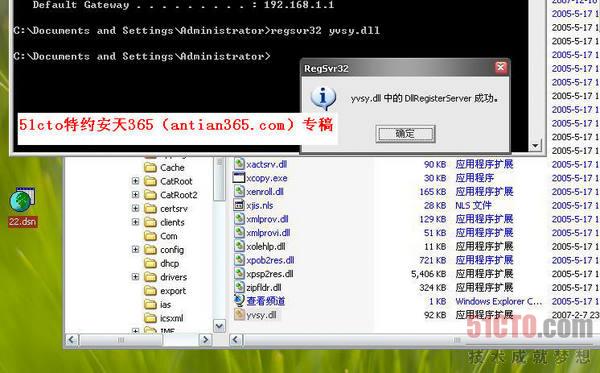
Task: Select the xcopy.exe file icon
Action: point(239,178)
